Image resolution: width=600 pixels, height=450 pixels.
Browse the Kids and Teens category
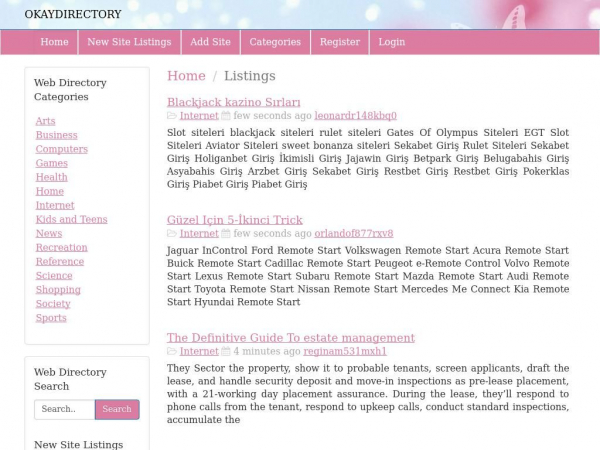72,220
